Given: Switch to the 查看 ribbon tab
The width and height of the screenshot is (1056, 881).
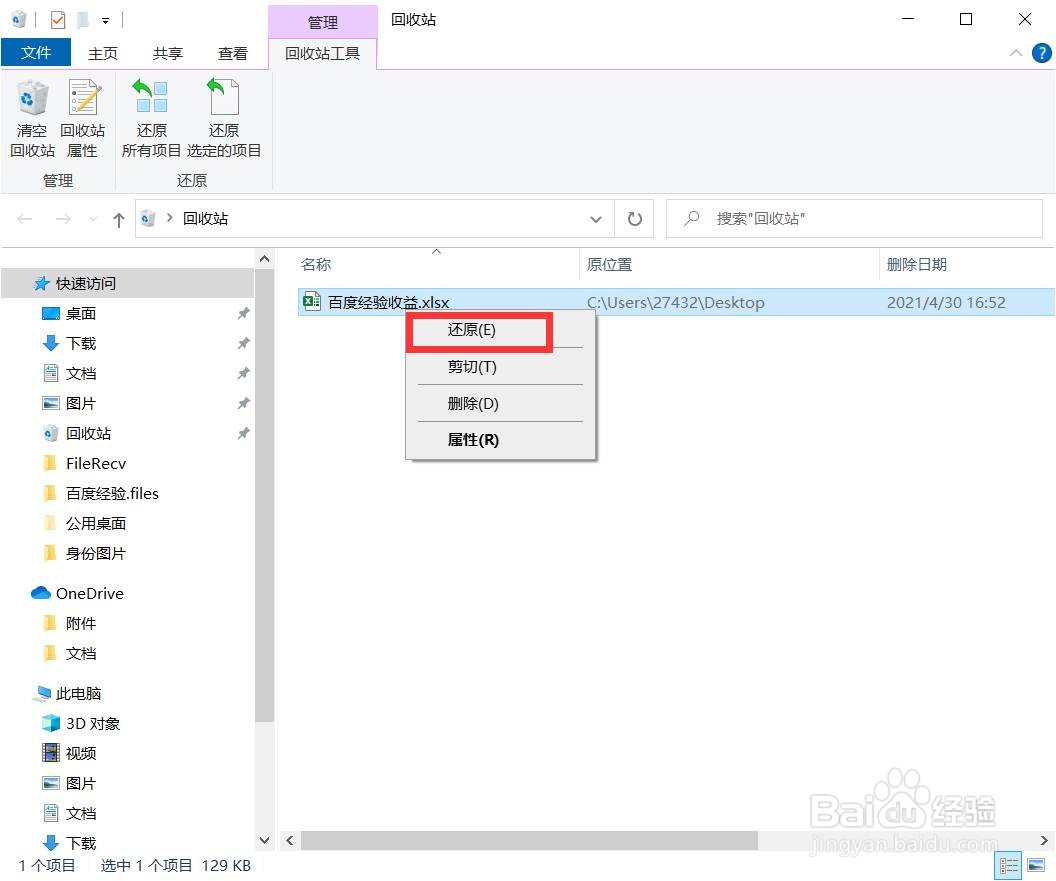Looking at the screenshot, I should click(232, 53).
